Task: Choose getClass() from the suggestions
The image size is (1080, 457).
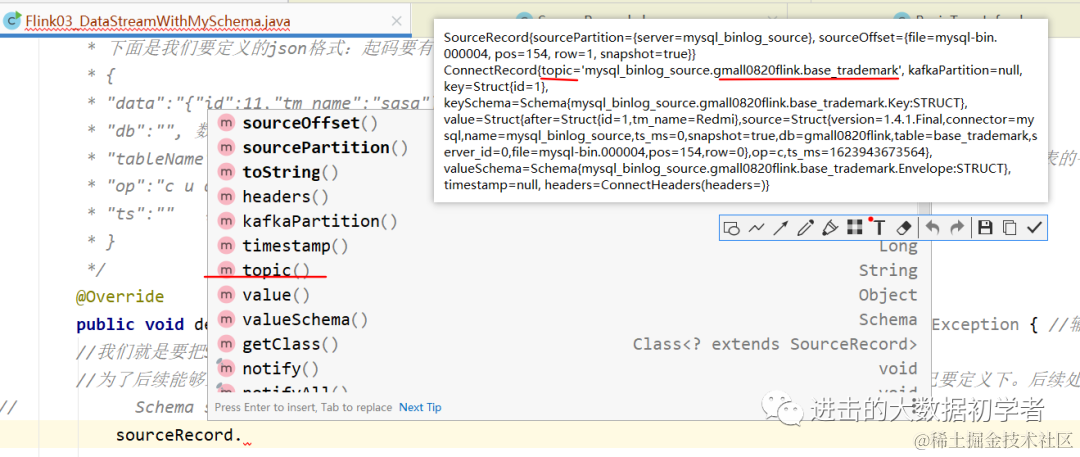Action: tap(569, 344)
